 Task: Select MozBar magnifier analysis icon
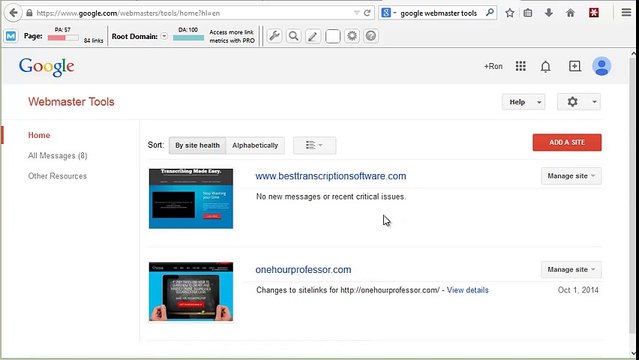293,36
